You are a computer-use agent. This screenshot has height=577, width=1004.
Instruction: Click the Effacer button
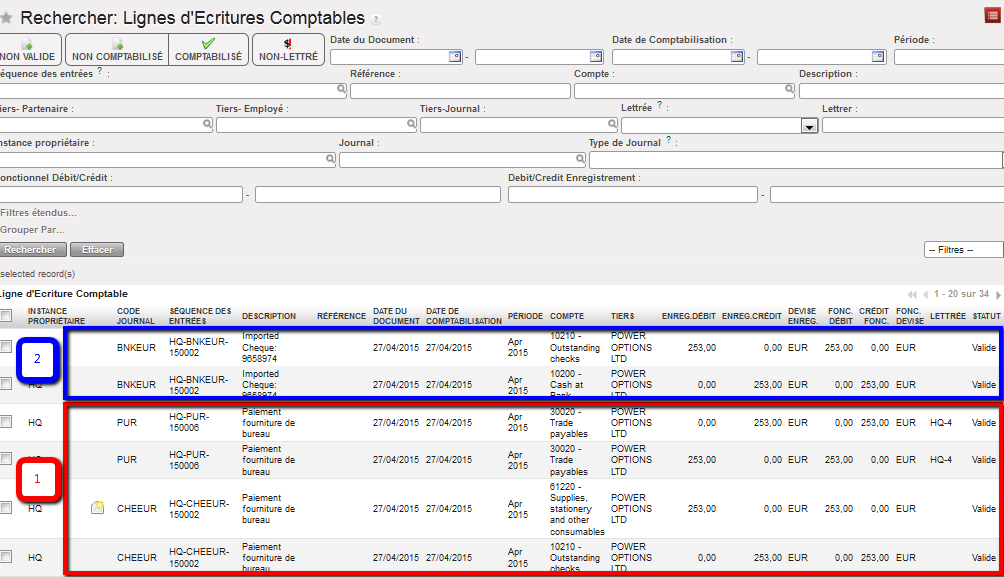pos(97,249)
